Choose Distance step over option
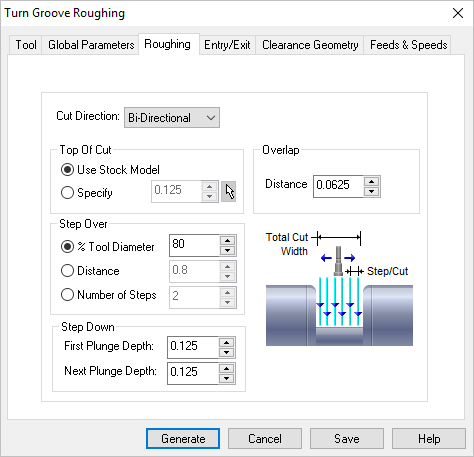Image resolution: width=474 pixels, height=457 pixels. (90, 271)
